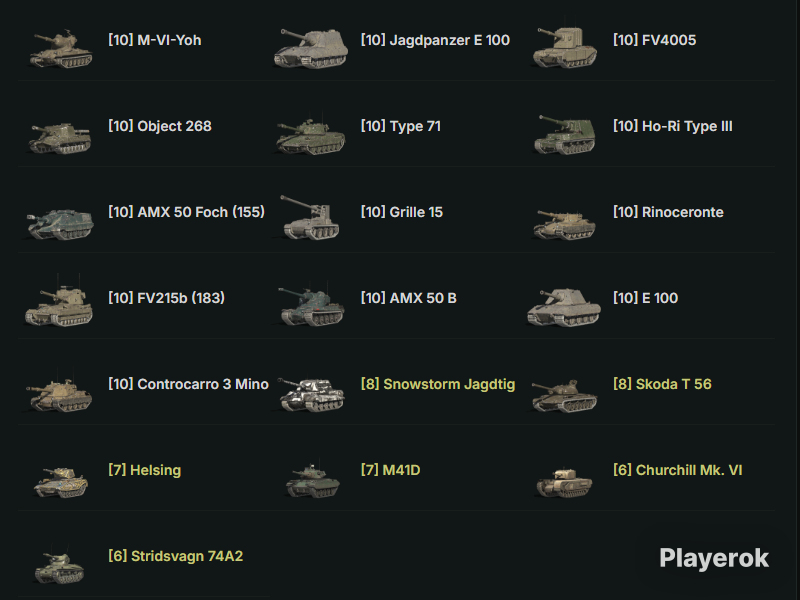Click the Stridsvagn 74A2 tank image
Image resolution: width=800 pixels, height=600 pixels.
(60, 567)
